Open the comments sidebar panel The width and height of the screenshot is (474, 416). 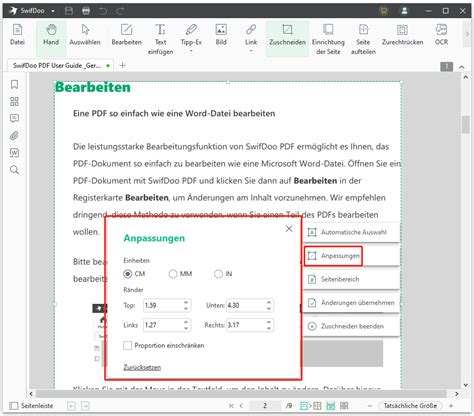(x=14, y=118)
